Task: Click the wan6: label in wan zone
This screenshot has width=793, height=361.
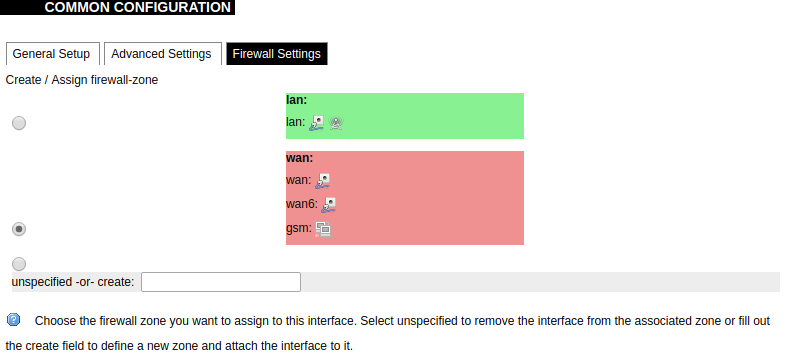Action: [302, 204]
